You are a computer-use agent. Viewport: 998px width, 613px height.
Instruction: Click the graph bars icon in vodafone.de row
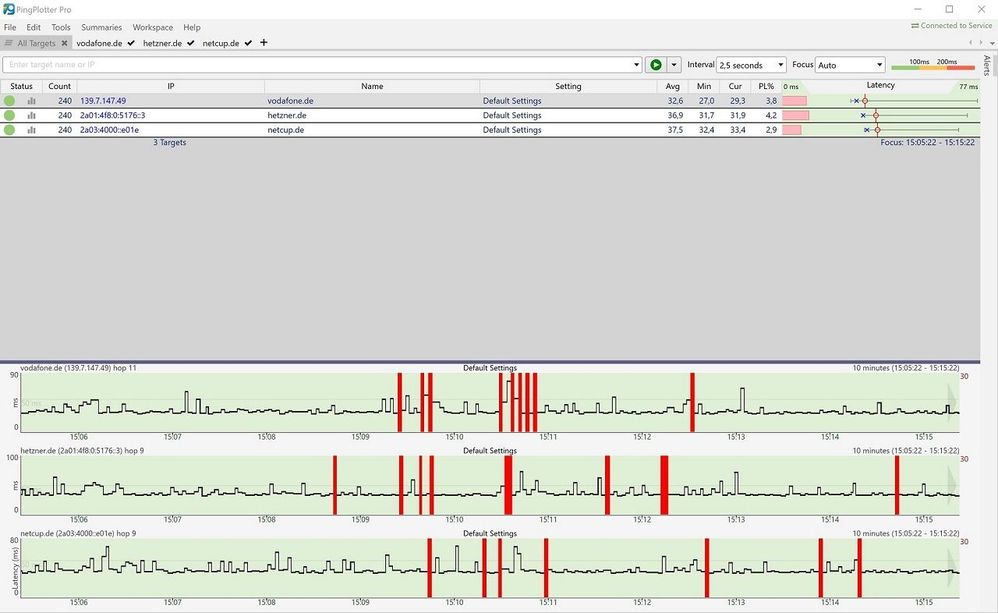click(31, 101)
